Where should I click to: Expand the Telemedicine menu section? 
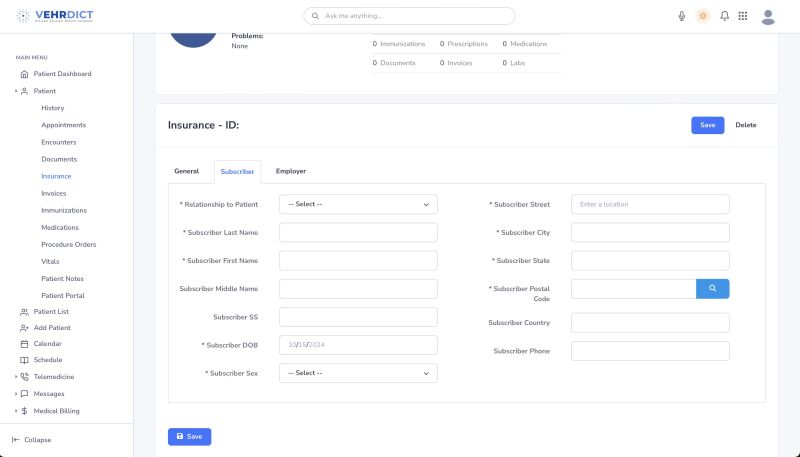pos(53,377)
